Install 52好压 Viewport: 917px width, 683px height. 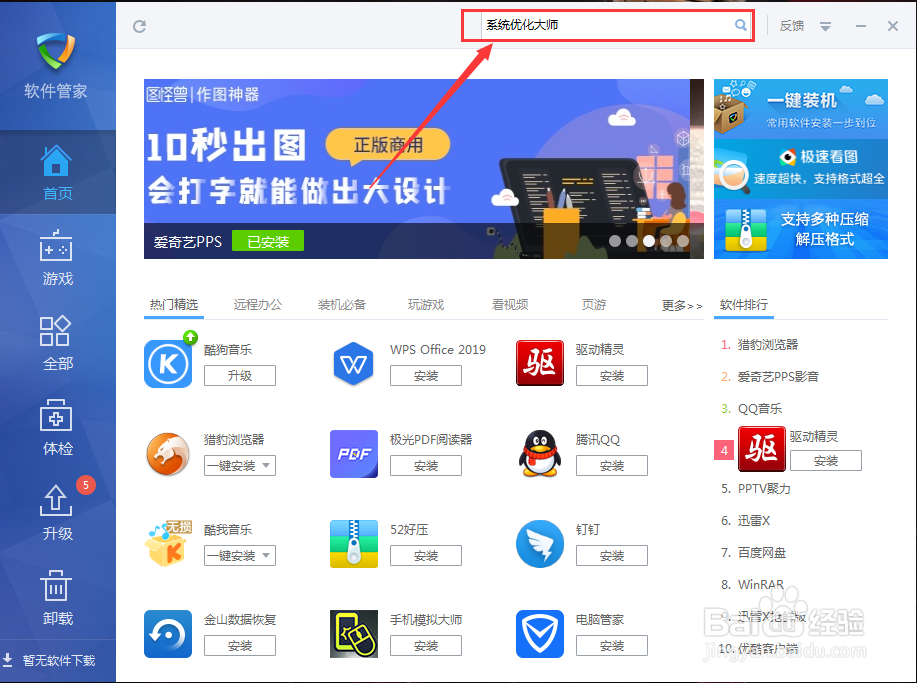pyautogui.click(x=426, y=556)
